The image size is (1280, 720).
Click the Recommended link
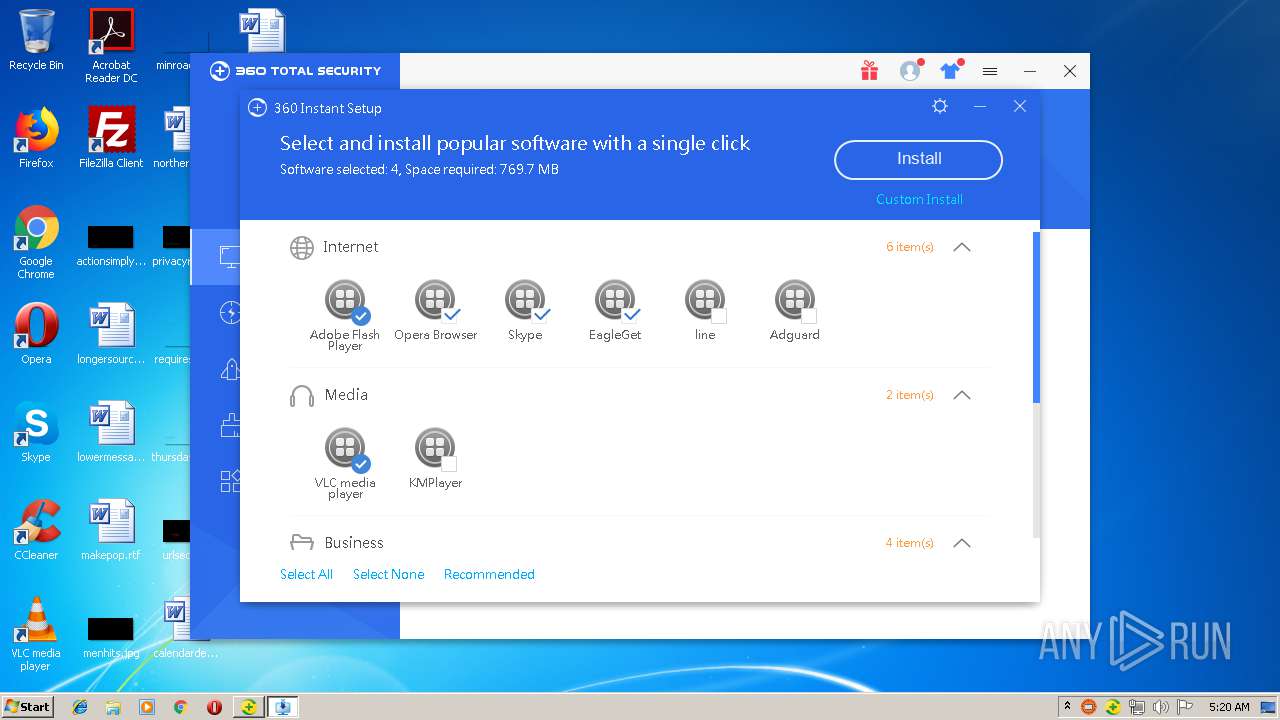(x=489, y=574)
